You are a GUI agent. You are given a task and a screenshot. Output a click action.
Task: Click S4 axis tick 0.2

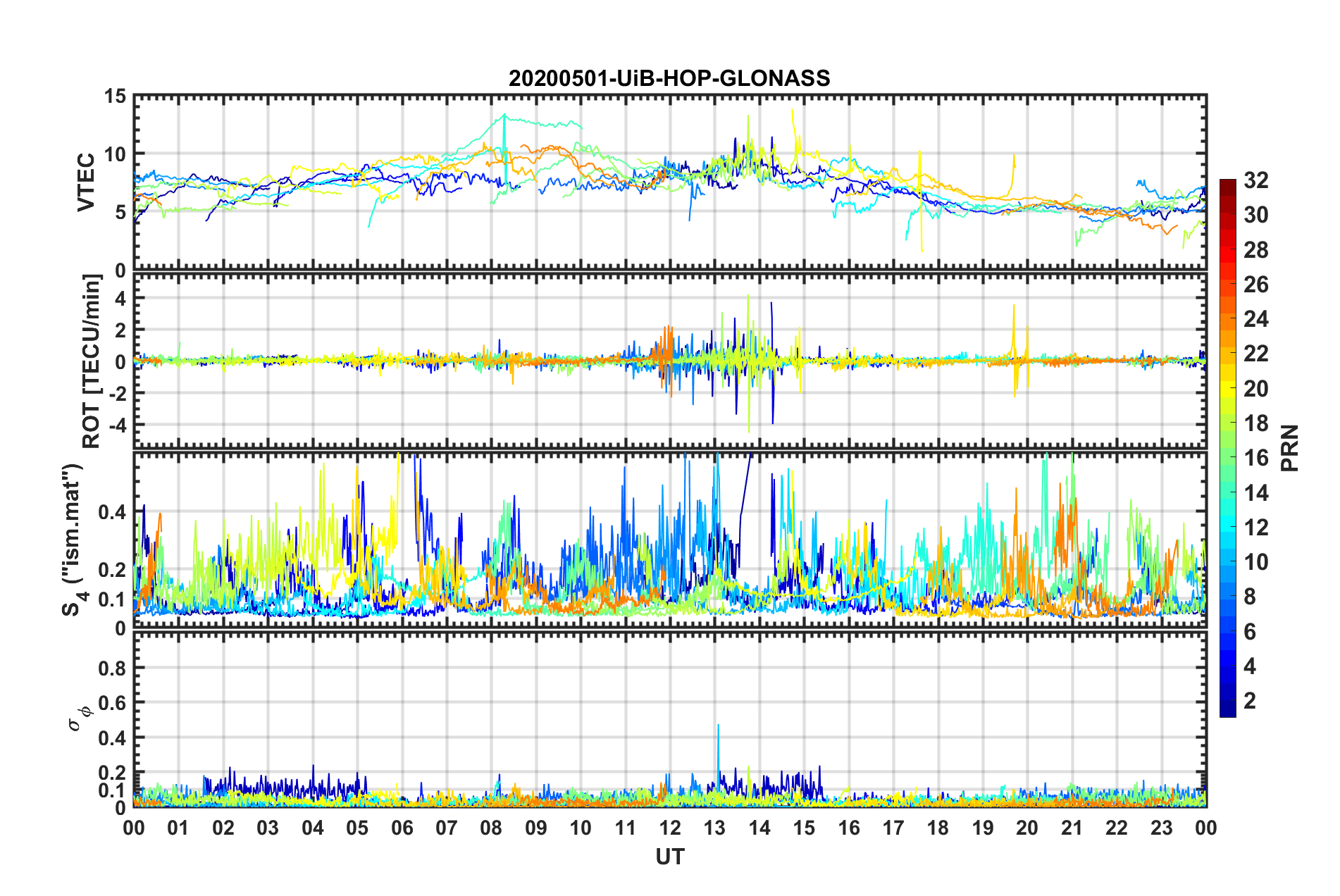[x=113, y=570]
